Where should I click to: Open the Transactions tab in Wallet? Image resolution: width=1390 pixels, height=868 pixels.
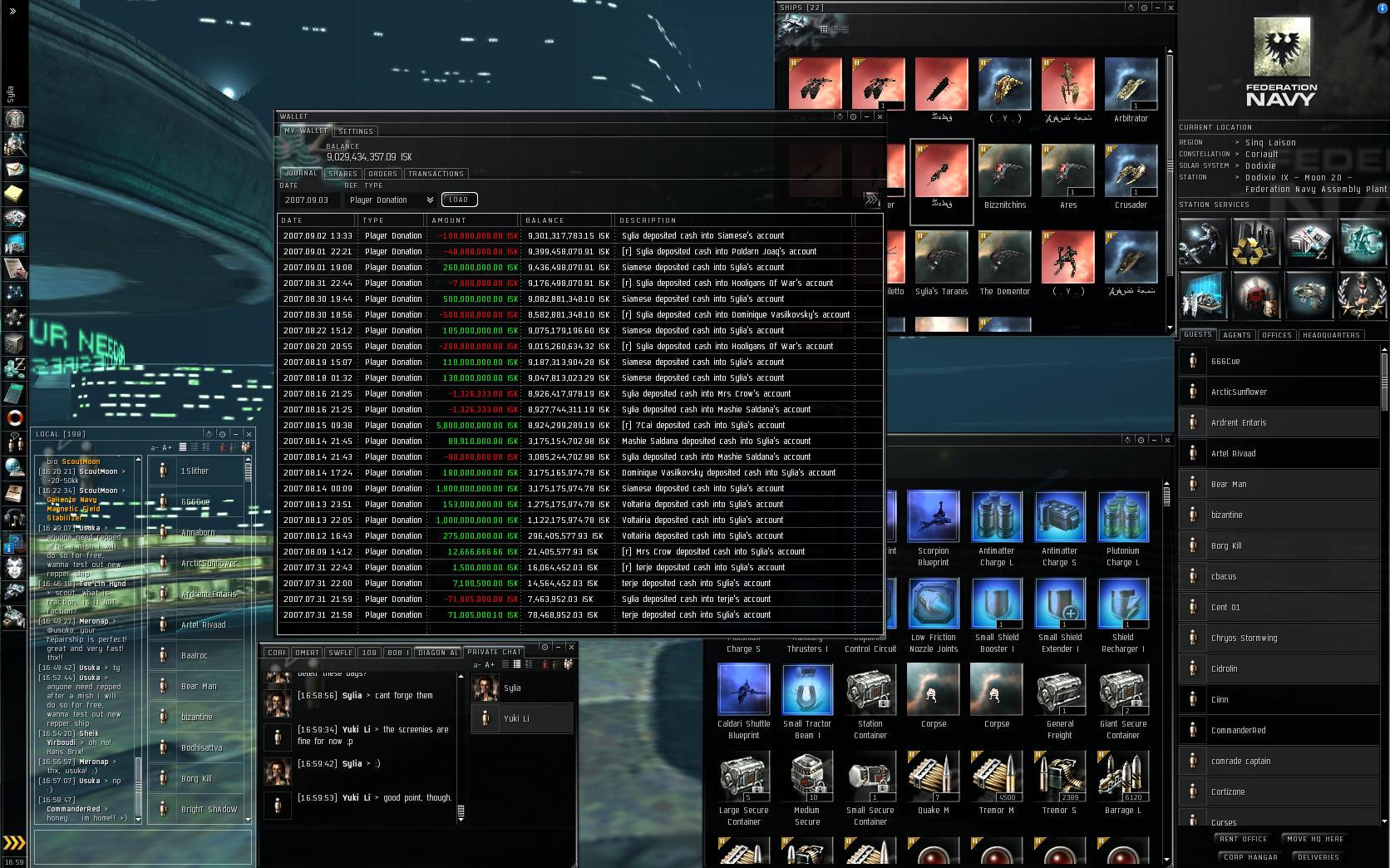point(436,174)
